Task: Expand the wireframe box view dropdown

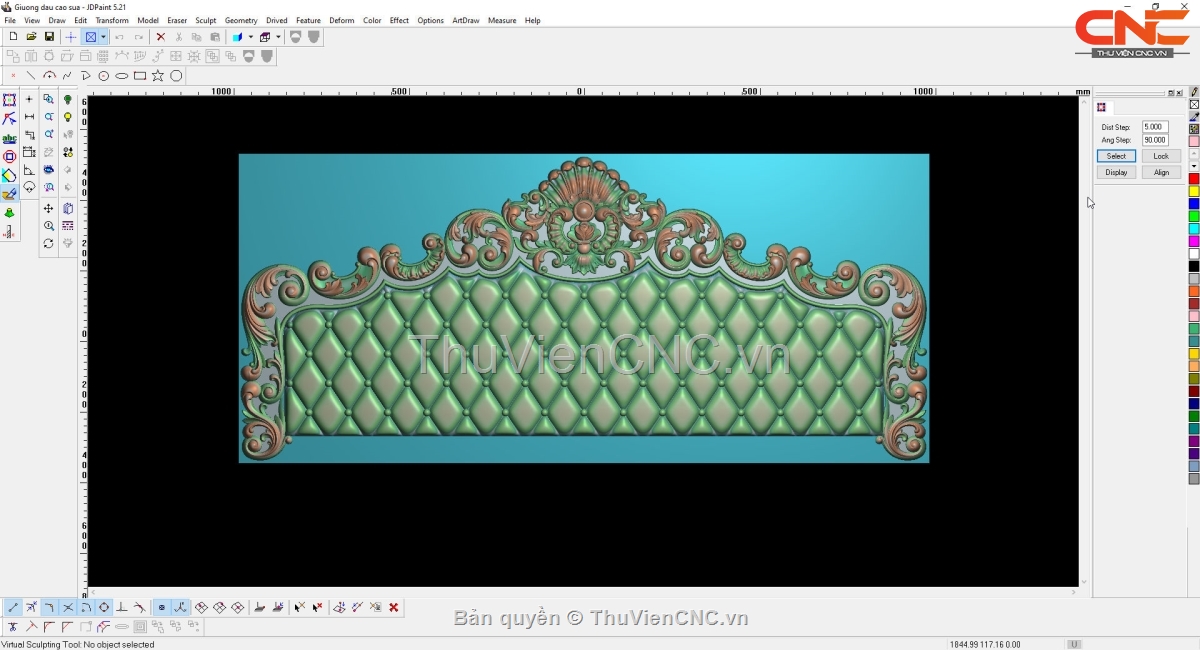Action: 278,37
